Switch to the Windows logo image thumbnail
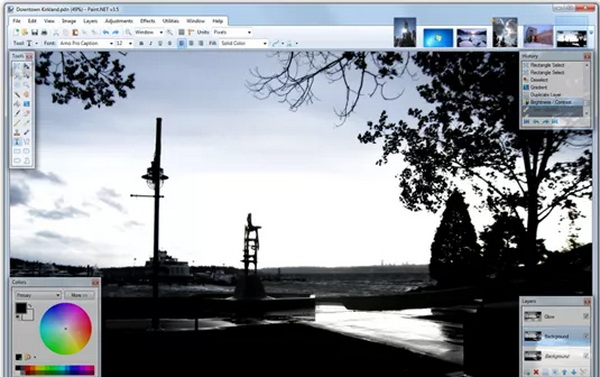Screen dimensions: 600x377 click(438, 38)
